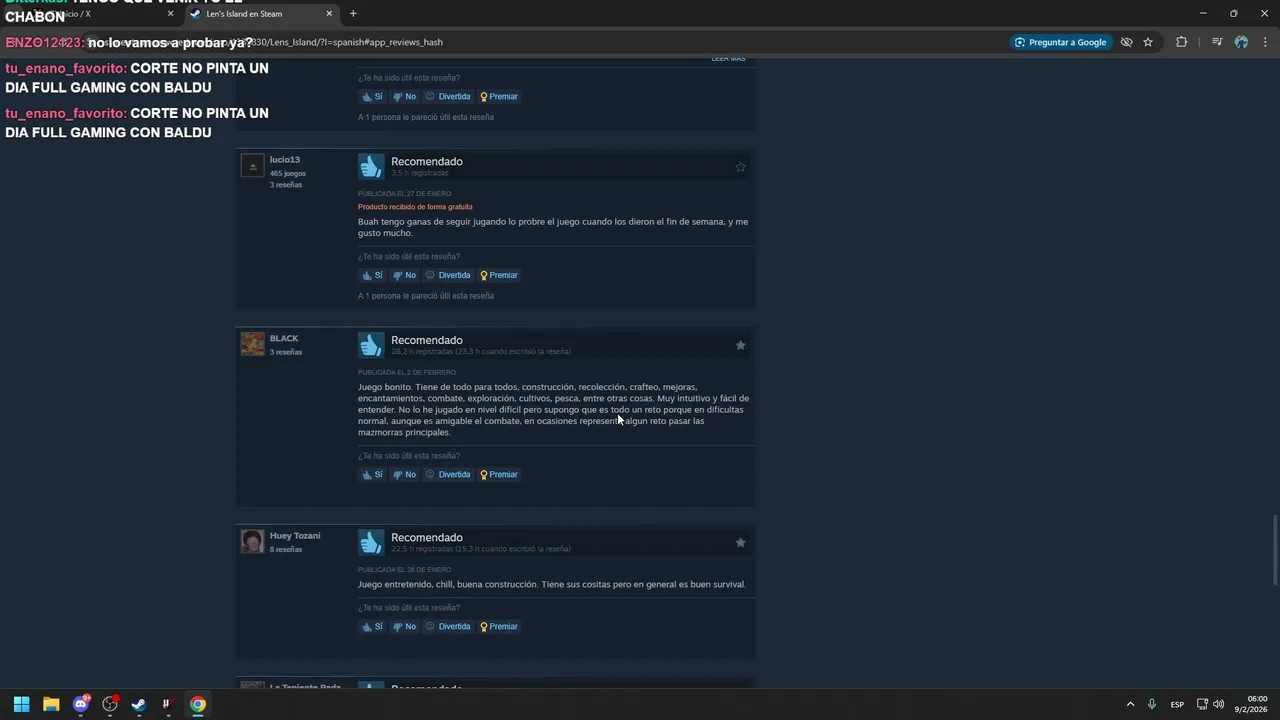Image resolution: width=1280 pixels, height=720 pixels.
Task: Mark BLACK's review as Divertida
Action: 447,474
